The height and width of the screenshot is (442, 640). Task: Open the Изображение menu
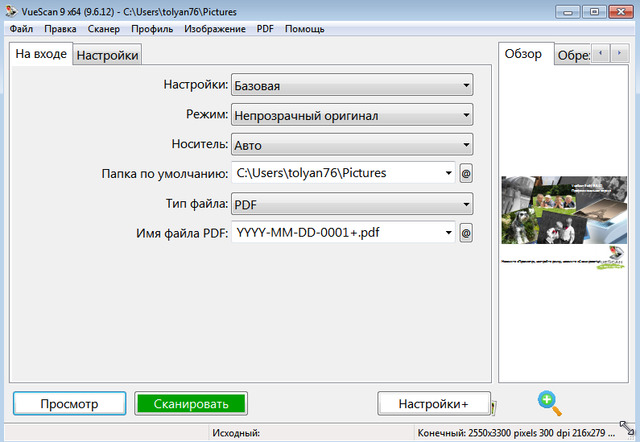(215, 29)
